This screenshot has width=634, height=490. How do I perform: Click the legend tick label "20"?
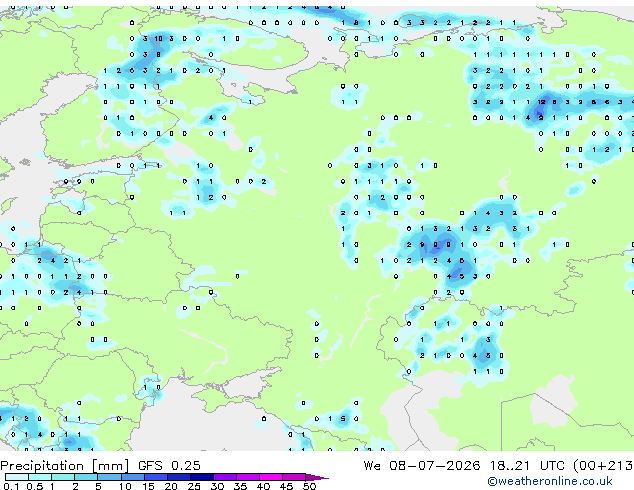tap(171, 486)
